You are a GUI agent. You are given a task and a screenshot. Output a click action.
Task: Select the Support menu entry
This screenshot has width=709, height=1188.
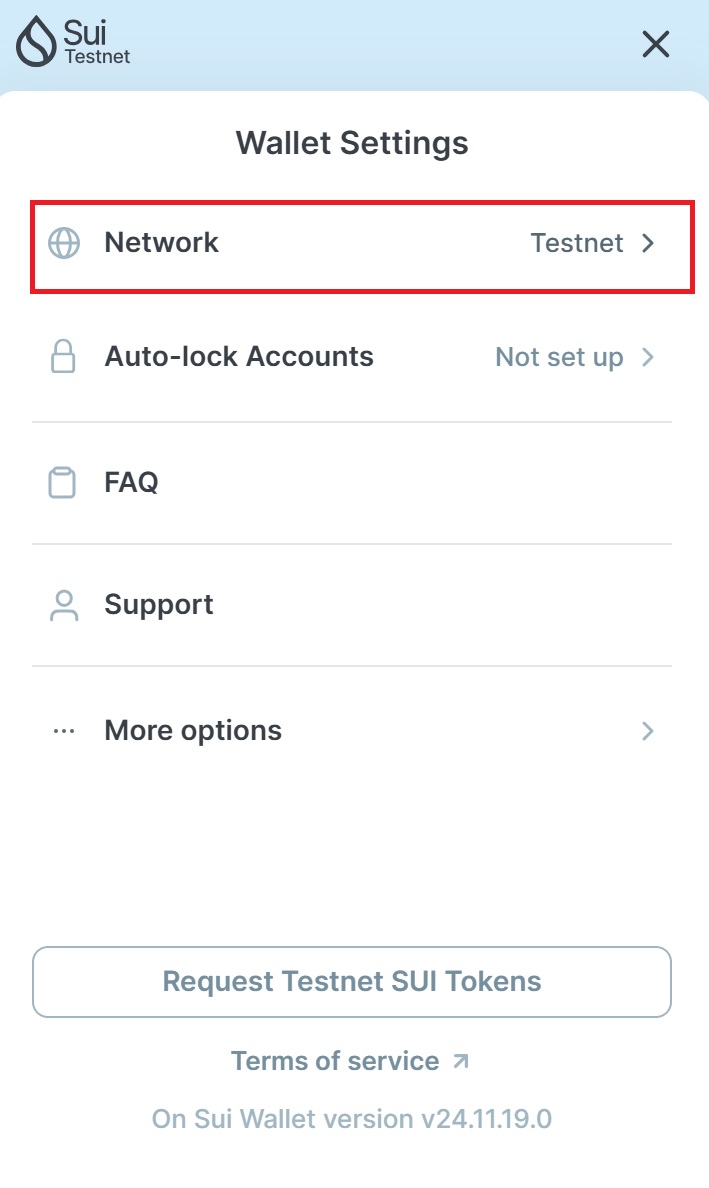(x=159, y=605)
